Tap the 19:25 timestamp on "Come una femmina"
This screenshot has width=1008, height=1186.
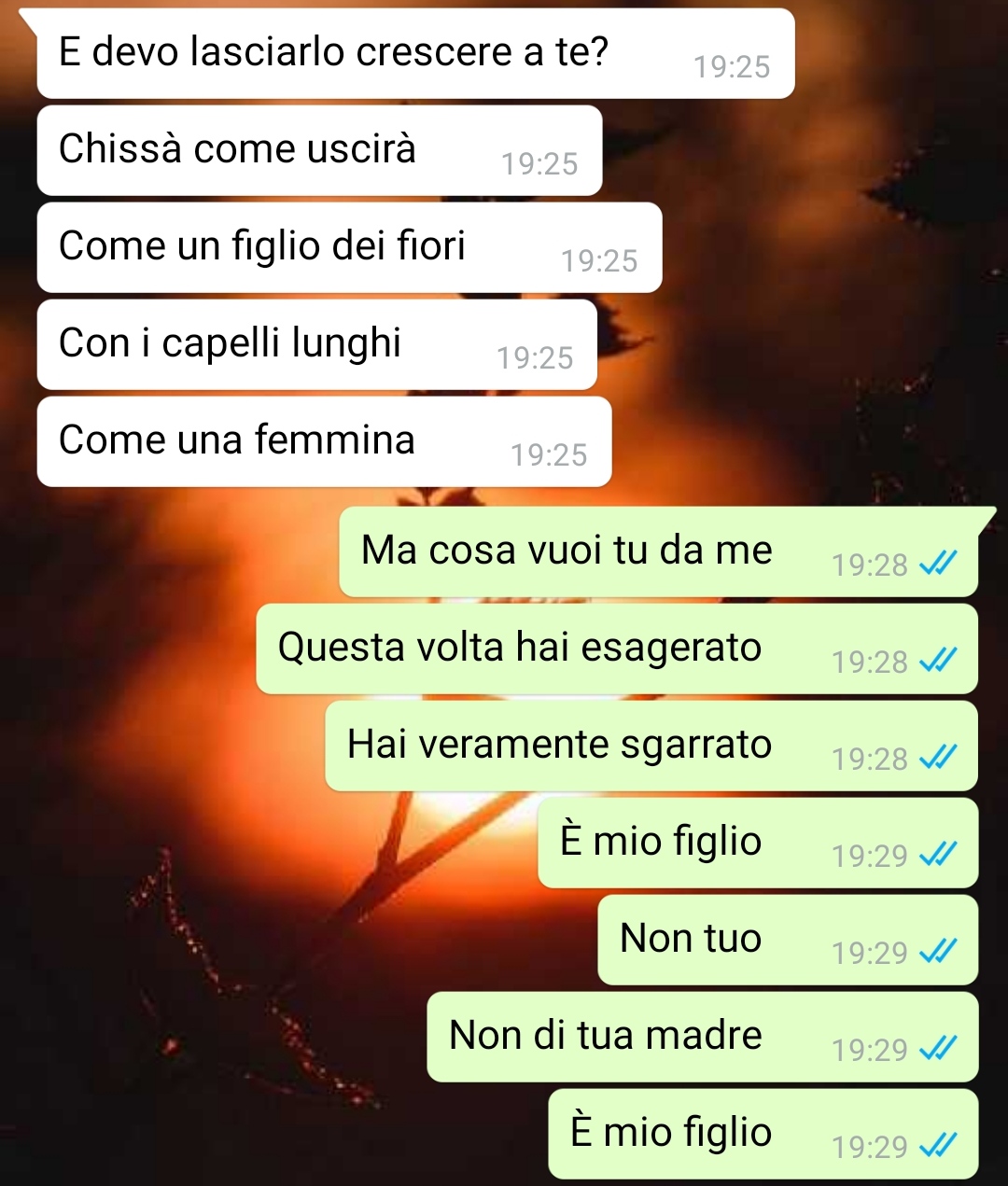pyautogui.click(x=549, y=454)
